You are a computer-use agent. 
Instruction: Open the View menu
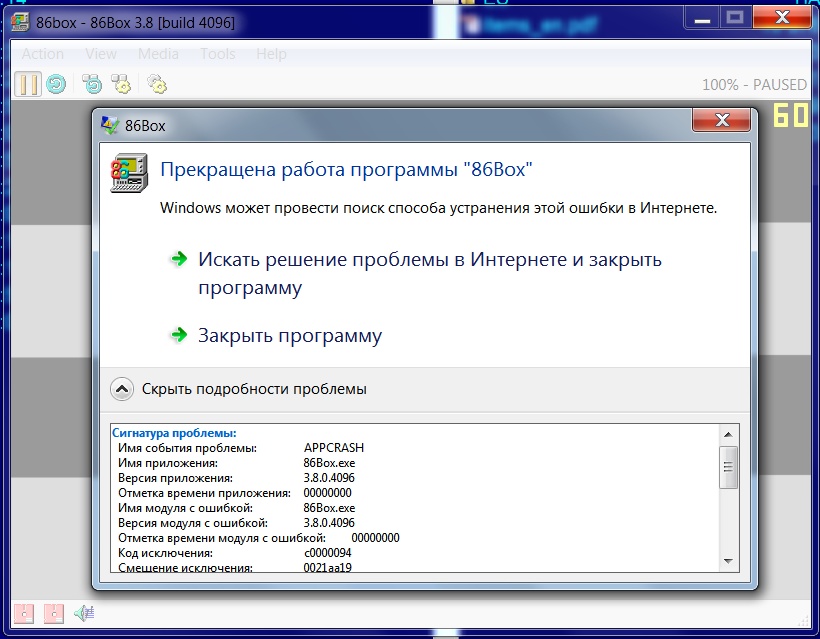tap(101, 54)
